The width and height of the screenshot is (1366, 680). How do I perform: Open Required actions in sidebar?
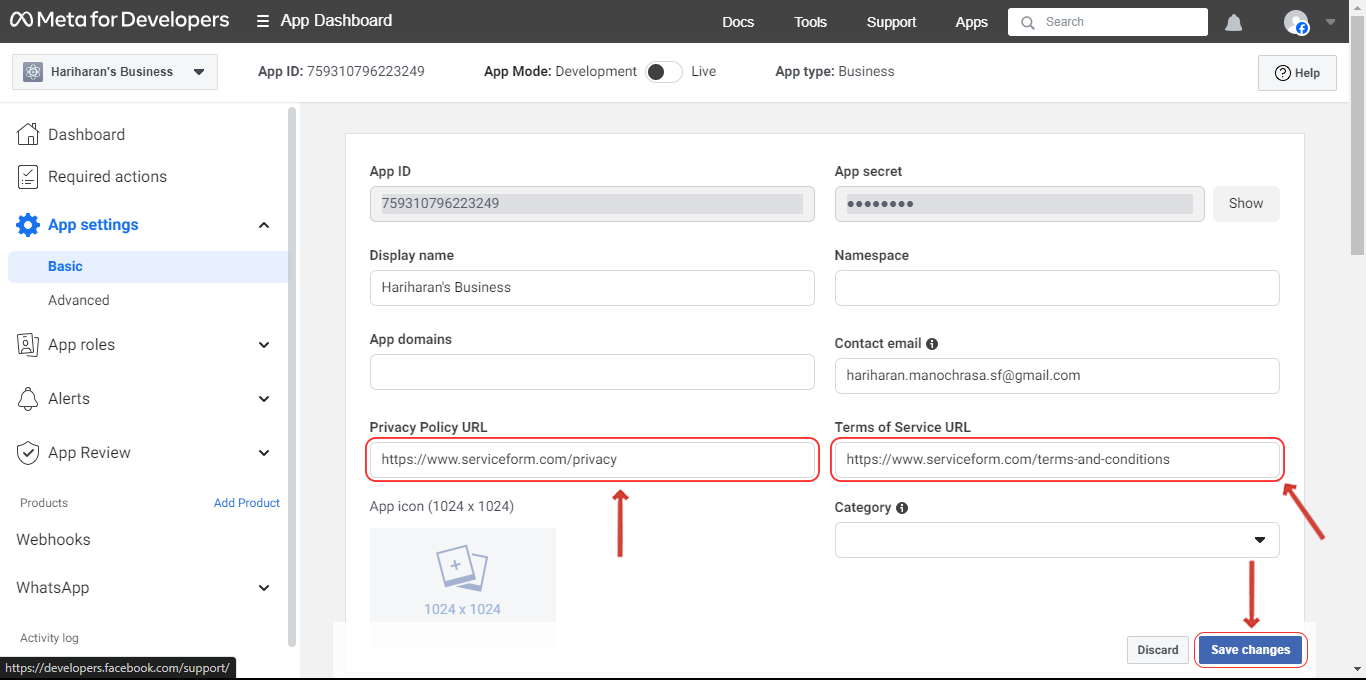click(x=107, y=177)
